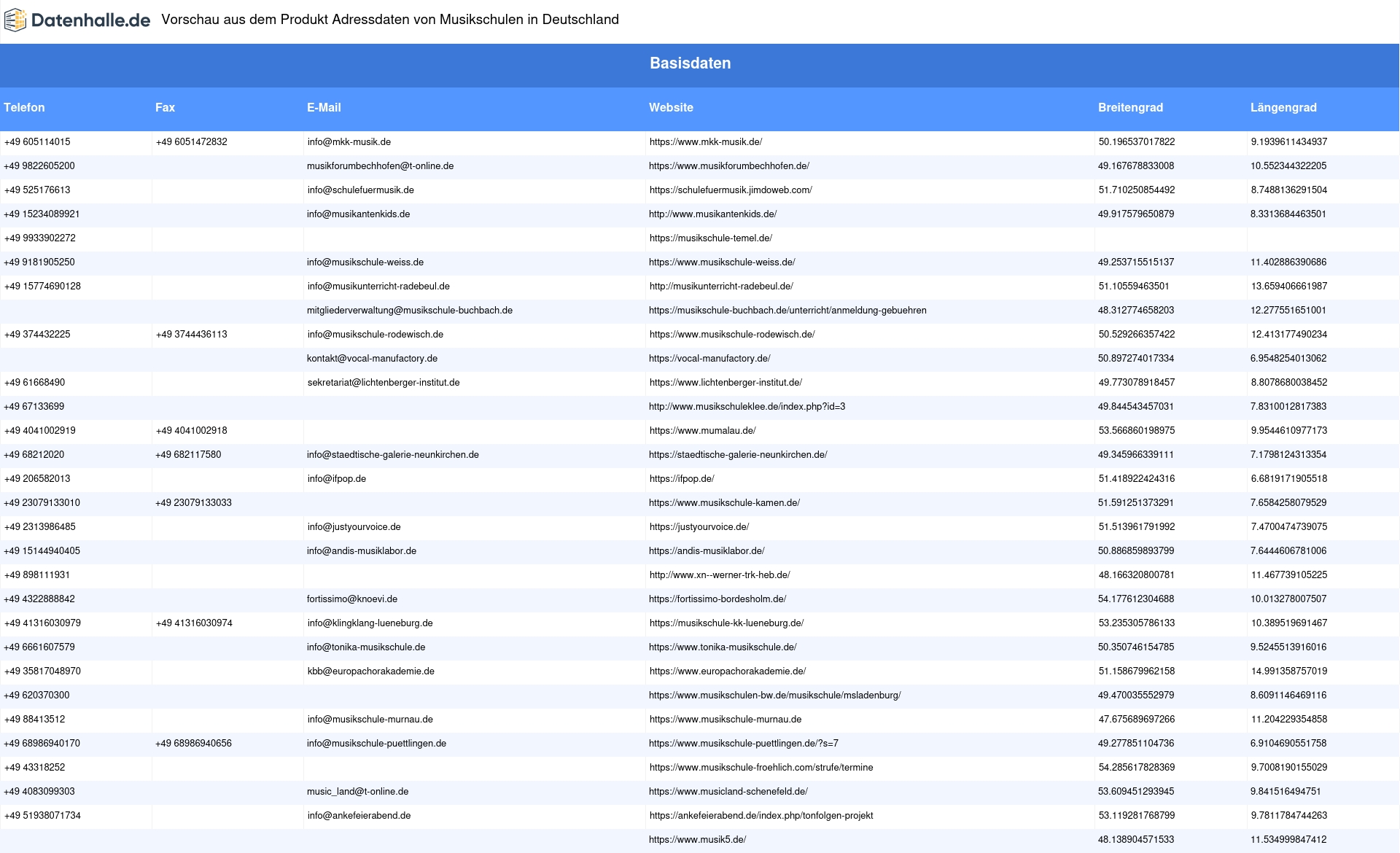The height and width of the screenshot is (853, 1400).
Task: Open the vocal-manufactory.de website link
Action: (709, 359)
